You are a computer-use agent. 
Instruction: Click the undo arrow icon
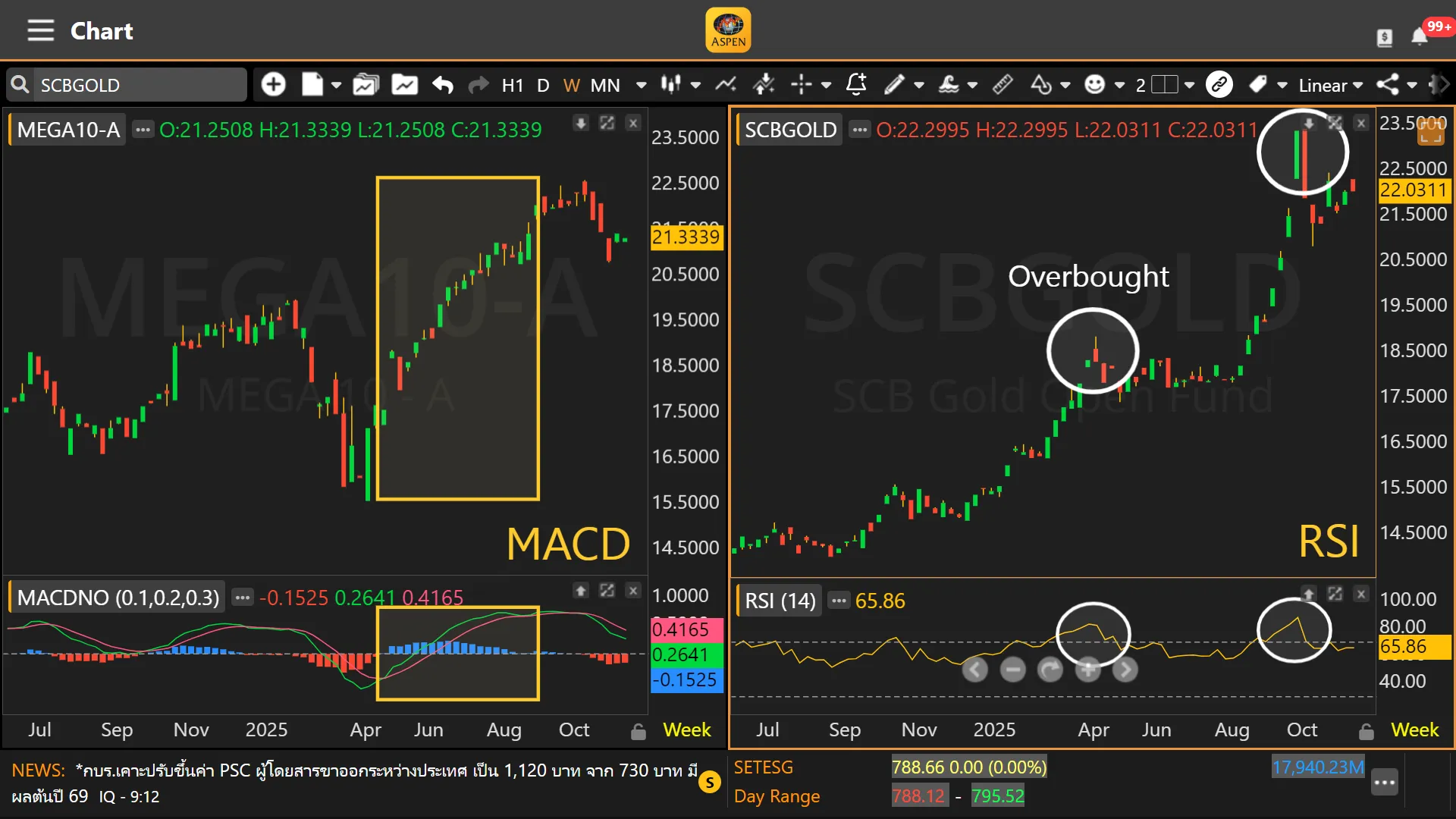tap(443, 84)
